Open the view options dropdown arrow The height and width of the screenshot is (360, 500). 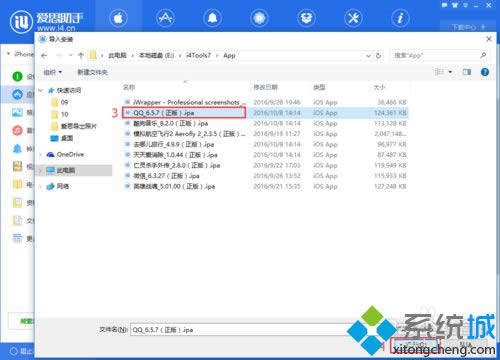pyautogui.click(x=450, y=72)
